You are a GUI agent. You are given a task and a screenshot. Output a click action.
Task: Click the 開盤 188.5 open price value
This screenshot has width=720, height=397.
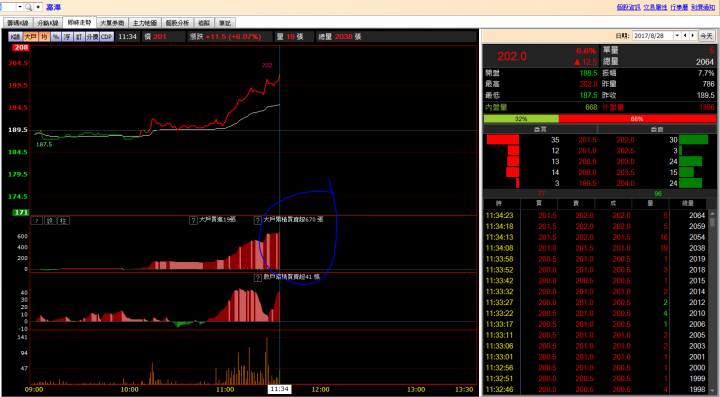[x=588, y=73]
